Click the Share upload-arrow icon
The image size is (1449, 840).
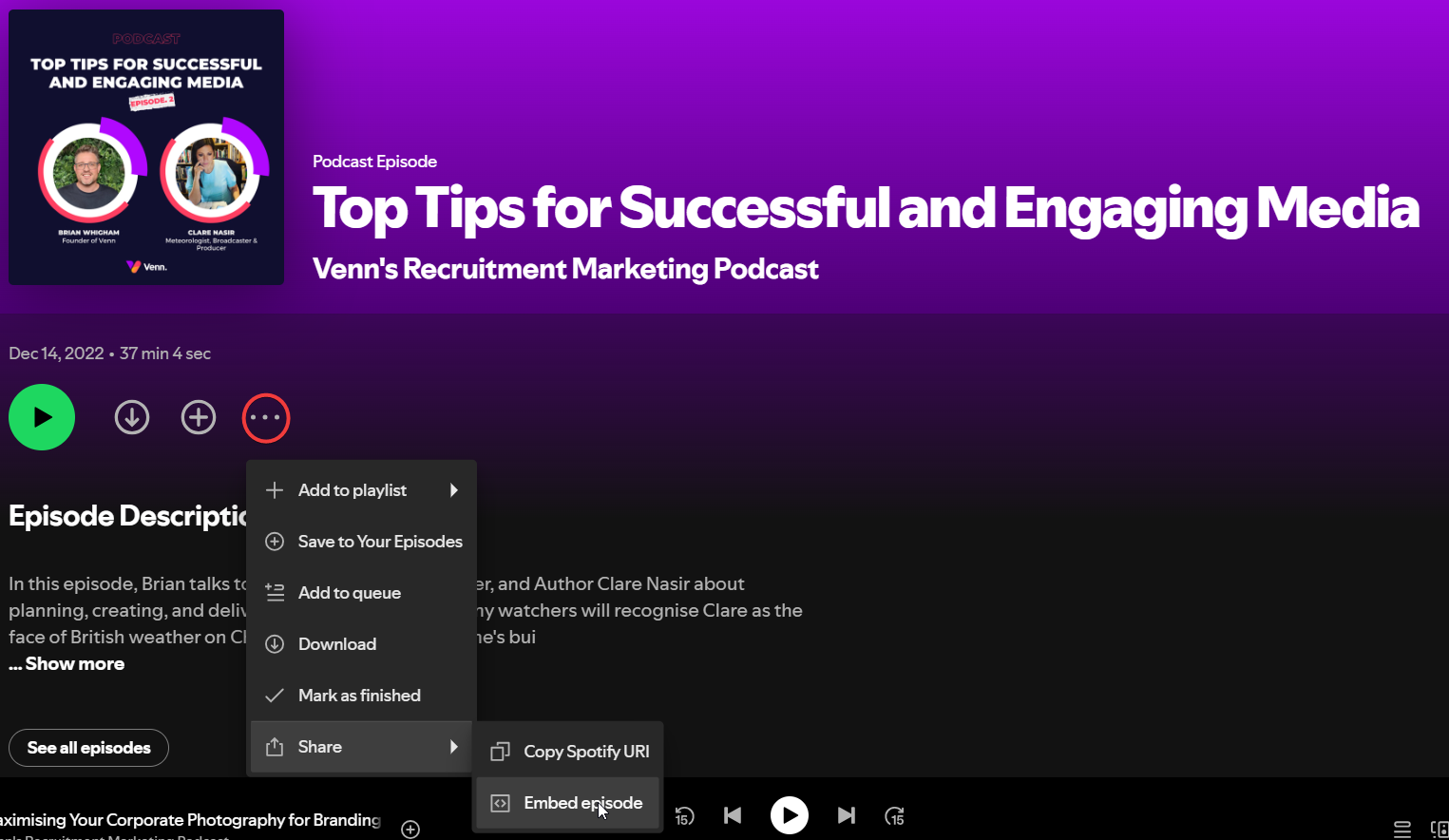tap(275, 747)
